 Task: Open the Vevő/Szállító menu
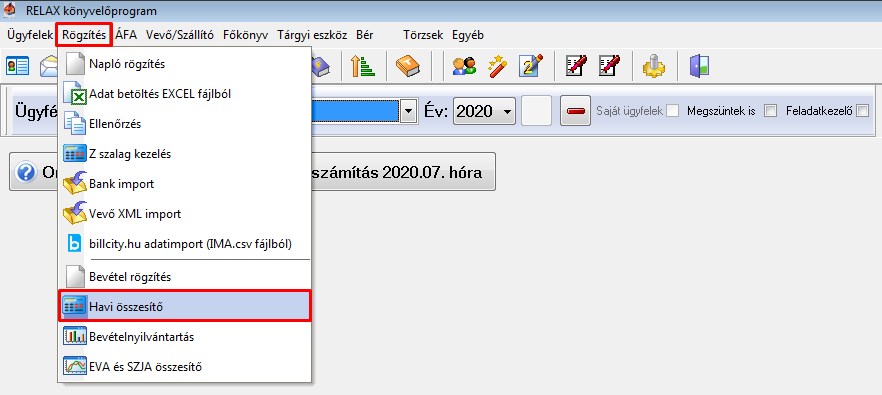pos(179,35)
